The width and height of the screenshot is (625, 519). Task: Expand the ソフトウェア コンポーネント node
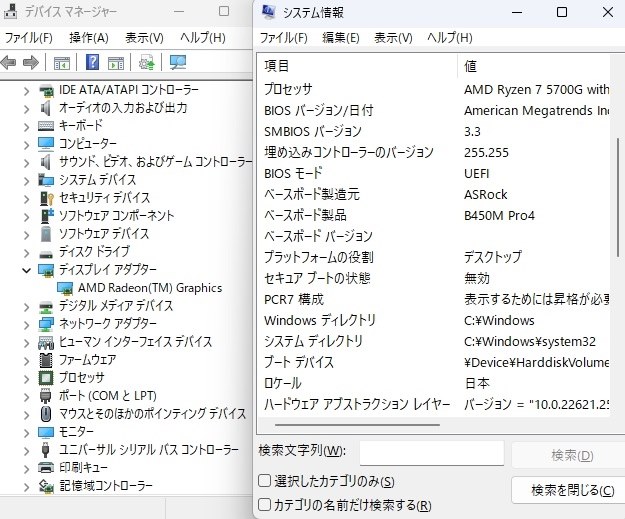26,217
